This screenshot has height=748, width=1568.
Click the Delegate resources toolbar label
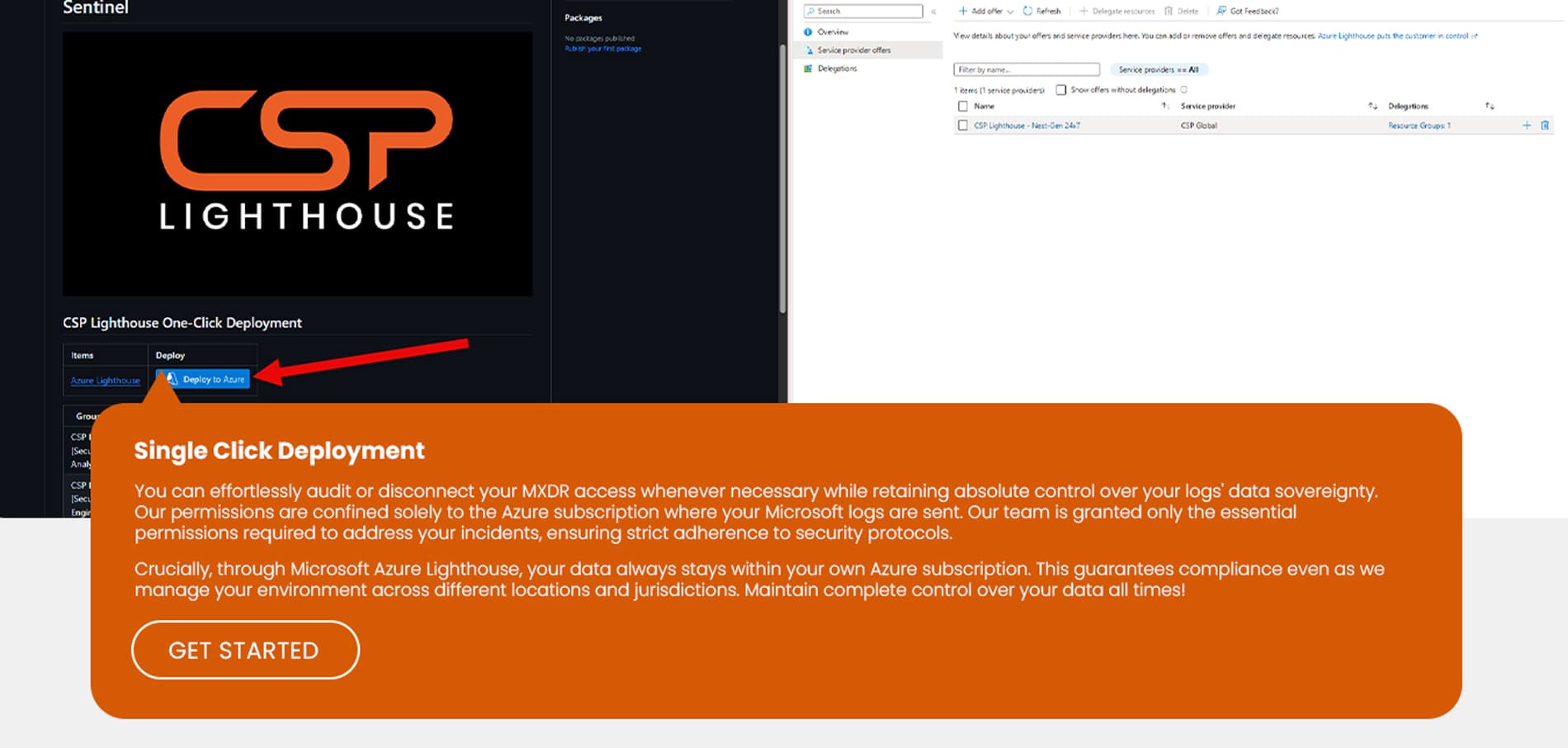1123,12
